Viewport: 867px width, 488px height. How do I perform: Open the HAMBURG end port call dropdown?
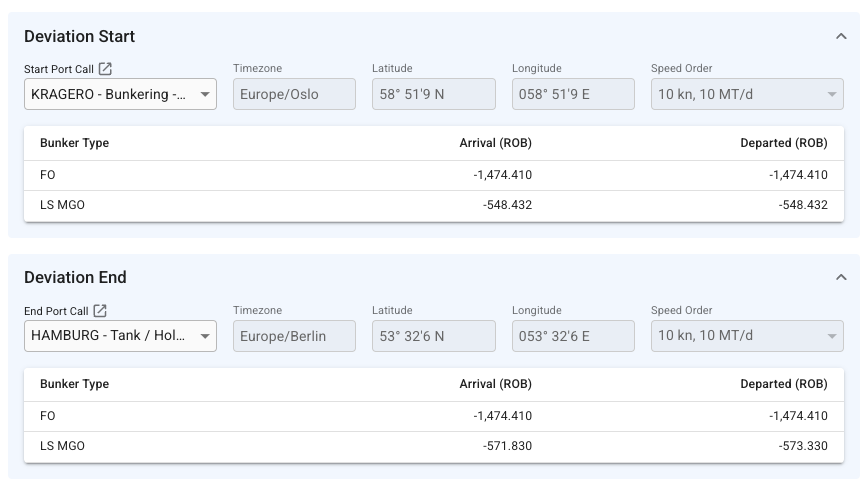pyautogui.click(x=120, y=336)
